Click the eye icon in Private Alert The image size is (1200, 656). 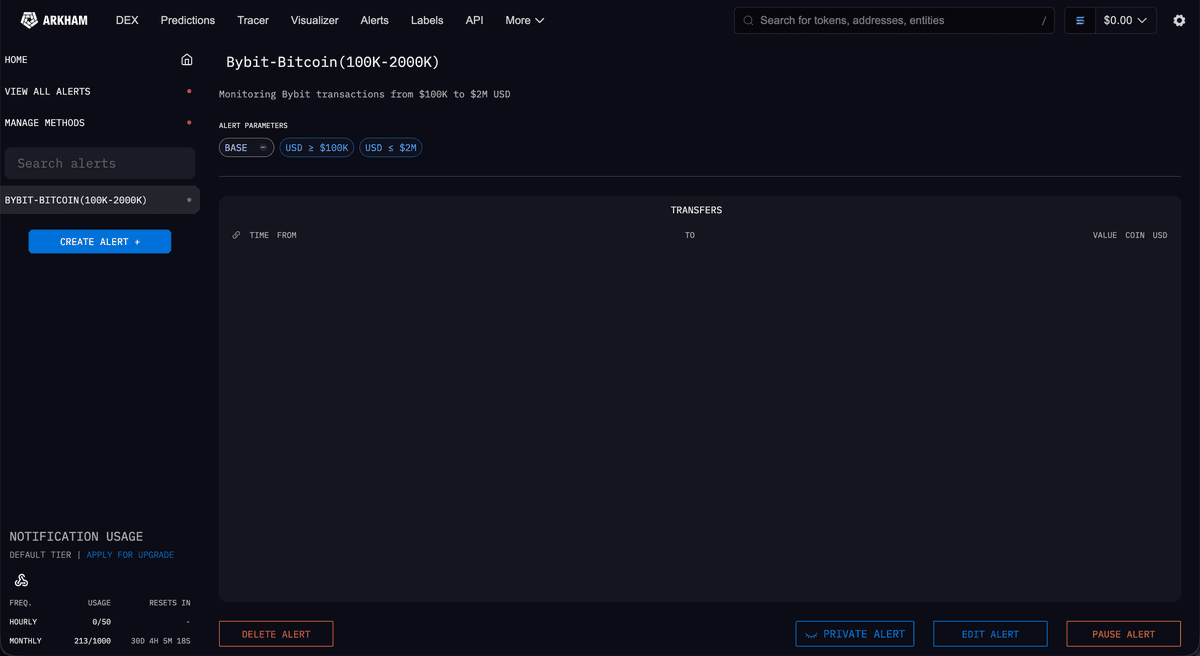[x=812, y=634]
